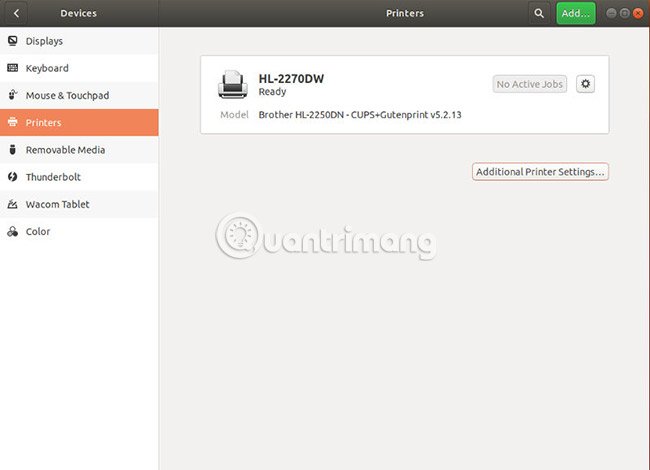
Task: Click the Mouse & Touchpad icon
Action: coord(13,95)
